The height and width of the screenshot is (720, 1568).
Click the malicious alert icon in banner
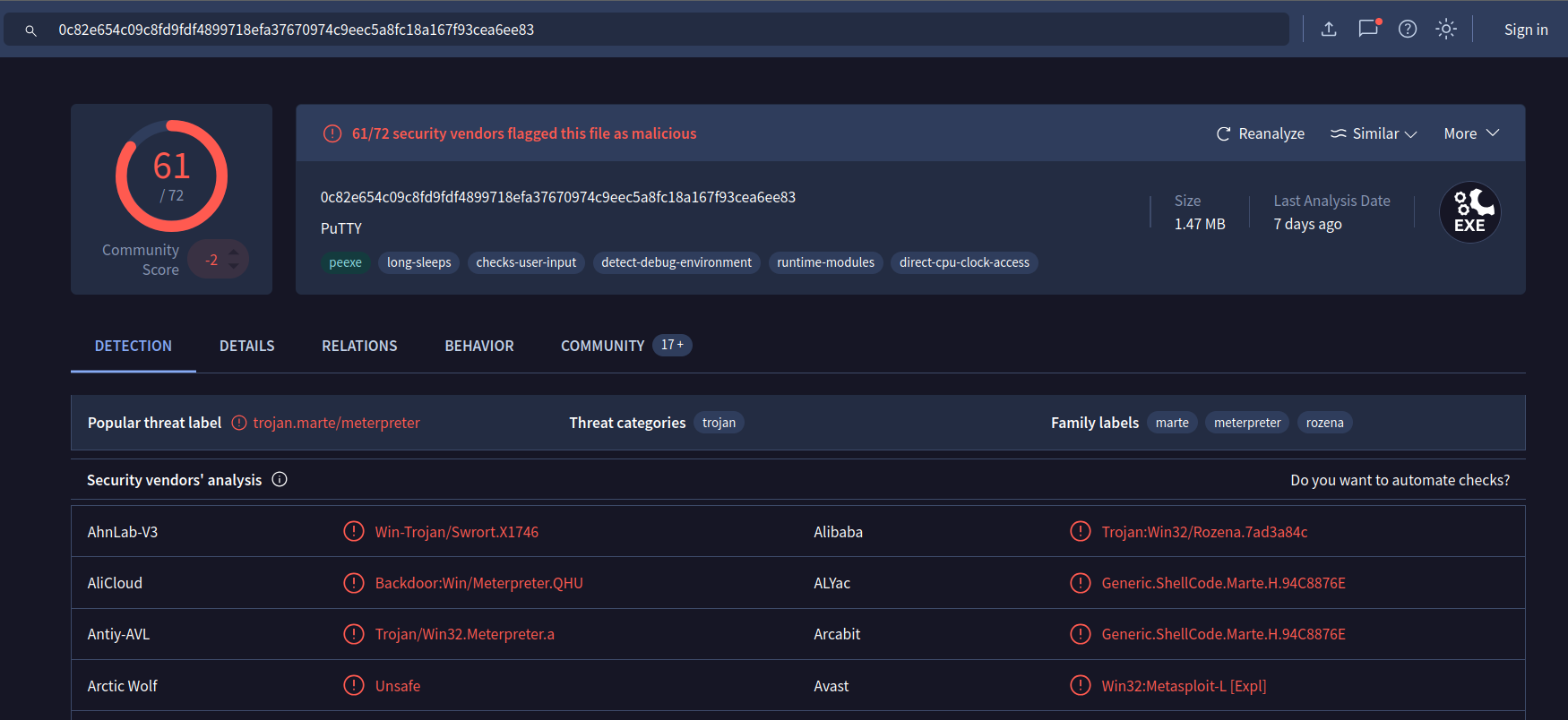click(332, 133)
